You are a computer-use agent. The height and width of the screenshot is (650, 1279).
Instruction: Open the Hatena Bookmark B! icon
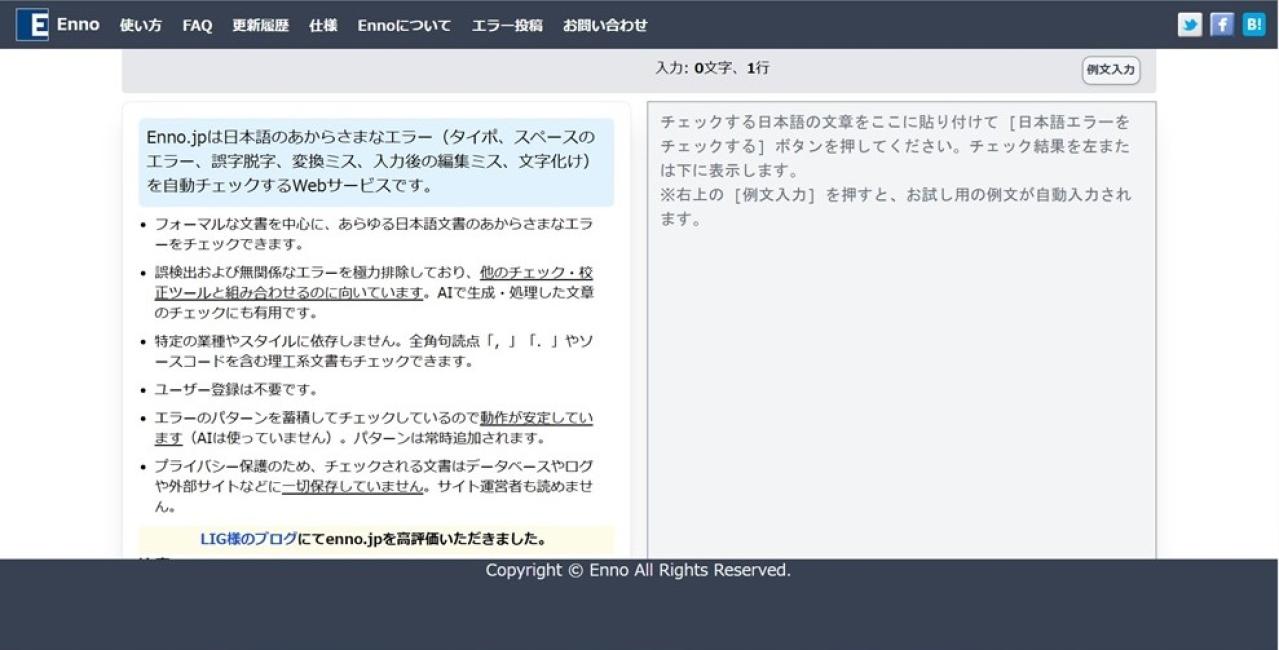pyautogui.click(x=1253, y=25)
